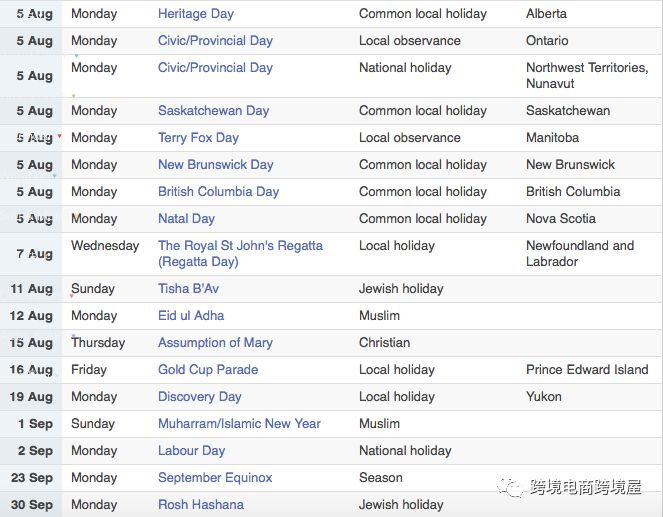Open the Natal Day link
Screen dimensions: 663x517
coord(186,219)
